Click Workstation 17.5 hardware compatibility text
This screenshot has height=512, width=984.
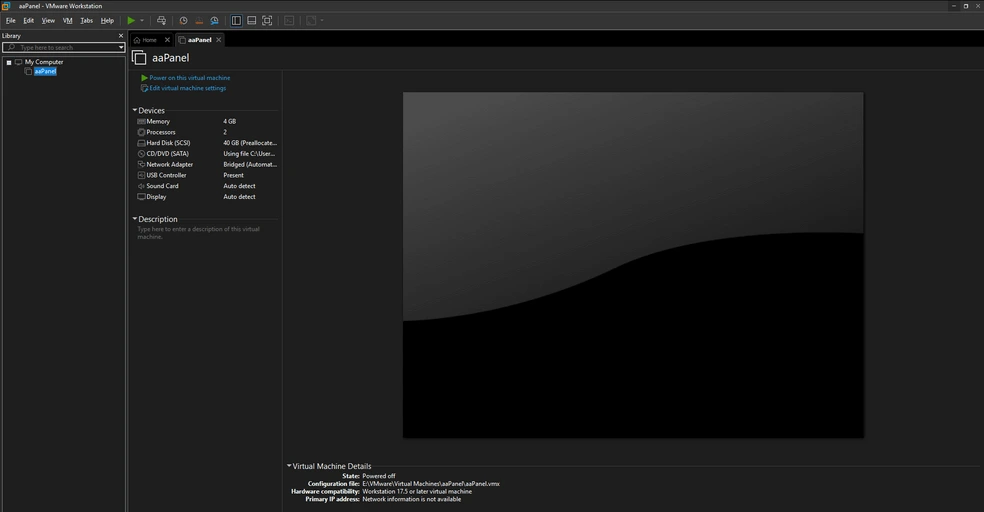pos(417,491)
